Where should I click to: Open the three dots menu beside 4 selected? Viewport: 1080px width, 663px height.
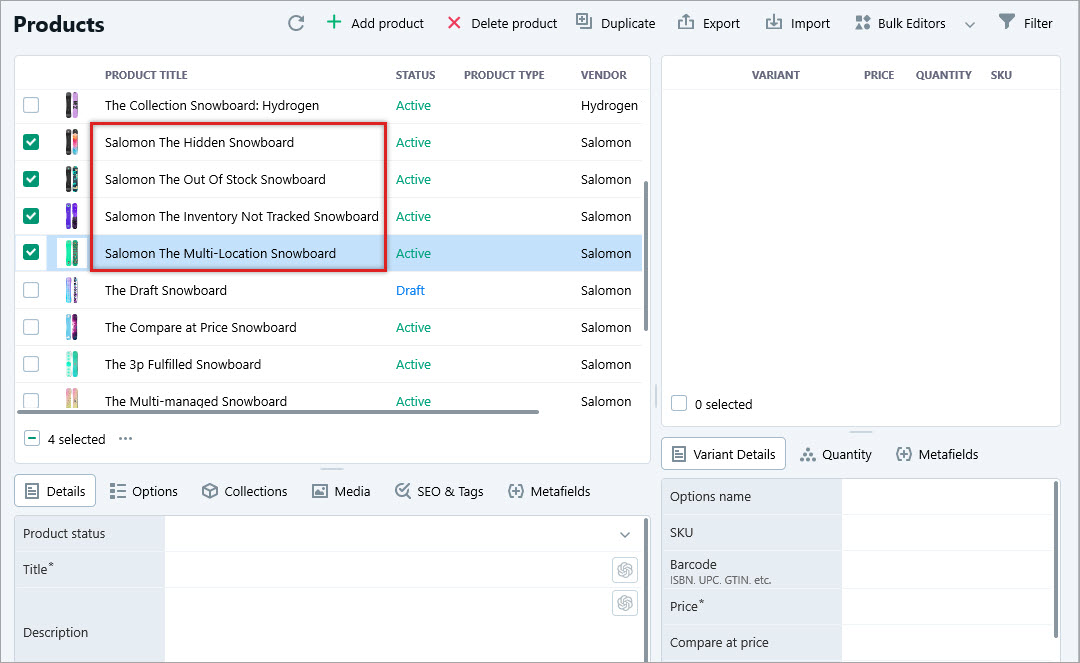click(x=125, y=439)
